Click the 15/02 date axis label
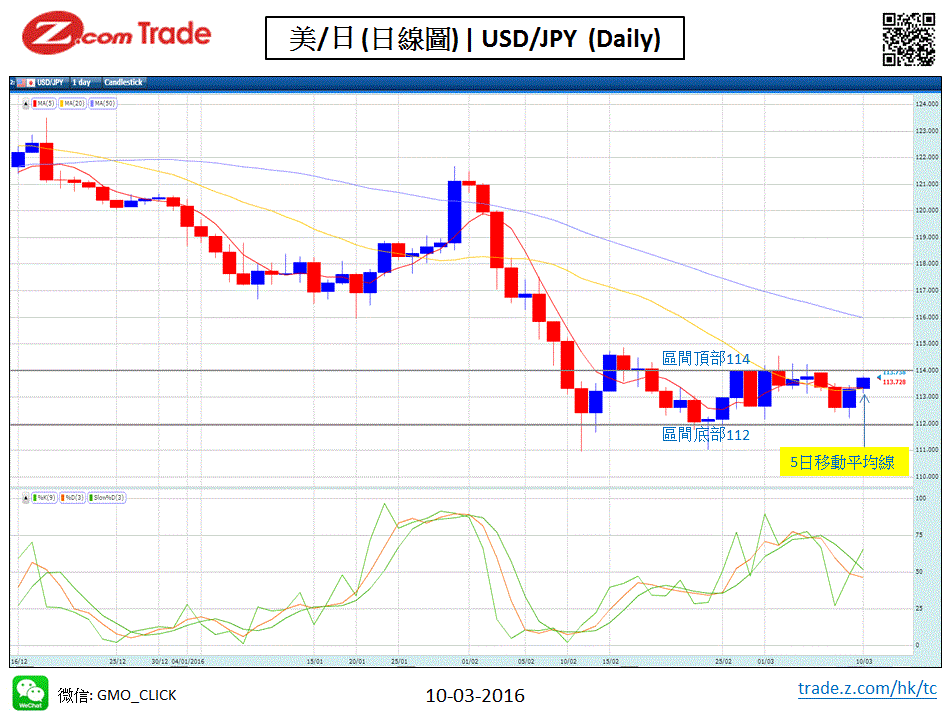The width and height of the screenshot is (952, 715). pyautogui.click(x=611, y=661)
